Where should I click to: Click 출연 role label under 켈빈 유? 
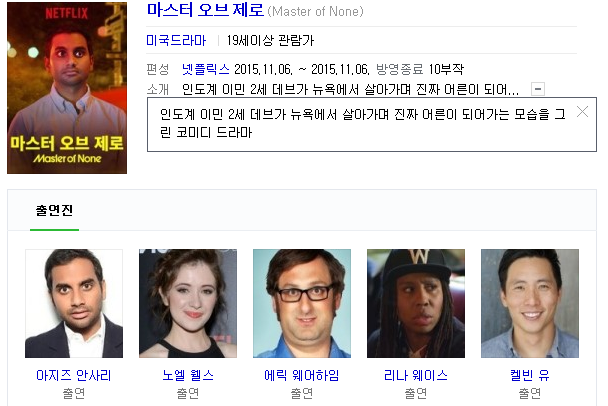coord(530,393)
